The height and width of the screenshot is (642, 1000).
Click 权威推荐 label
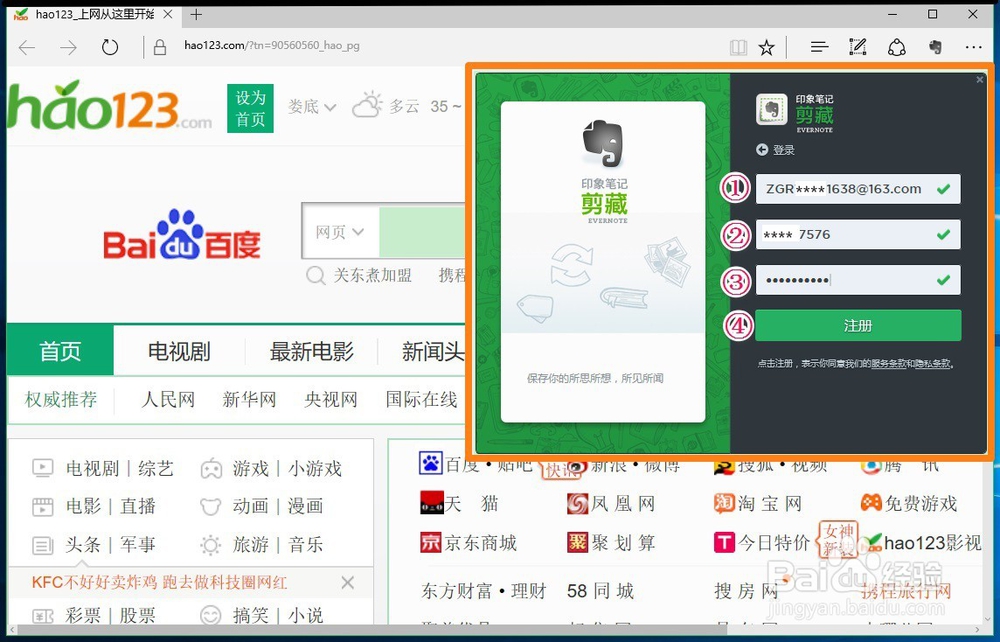pos(61,400)
